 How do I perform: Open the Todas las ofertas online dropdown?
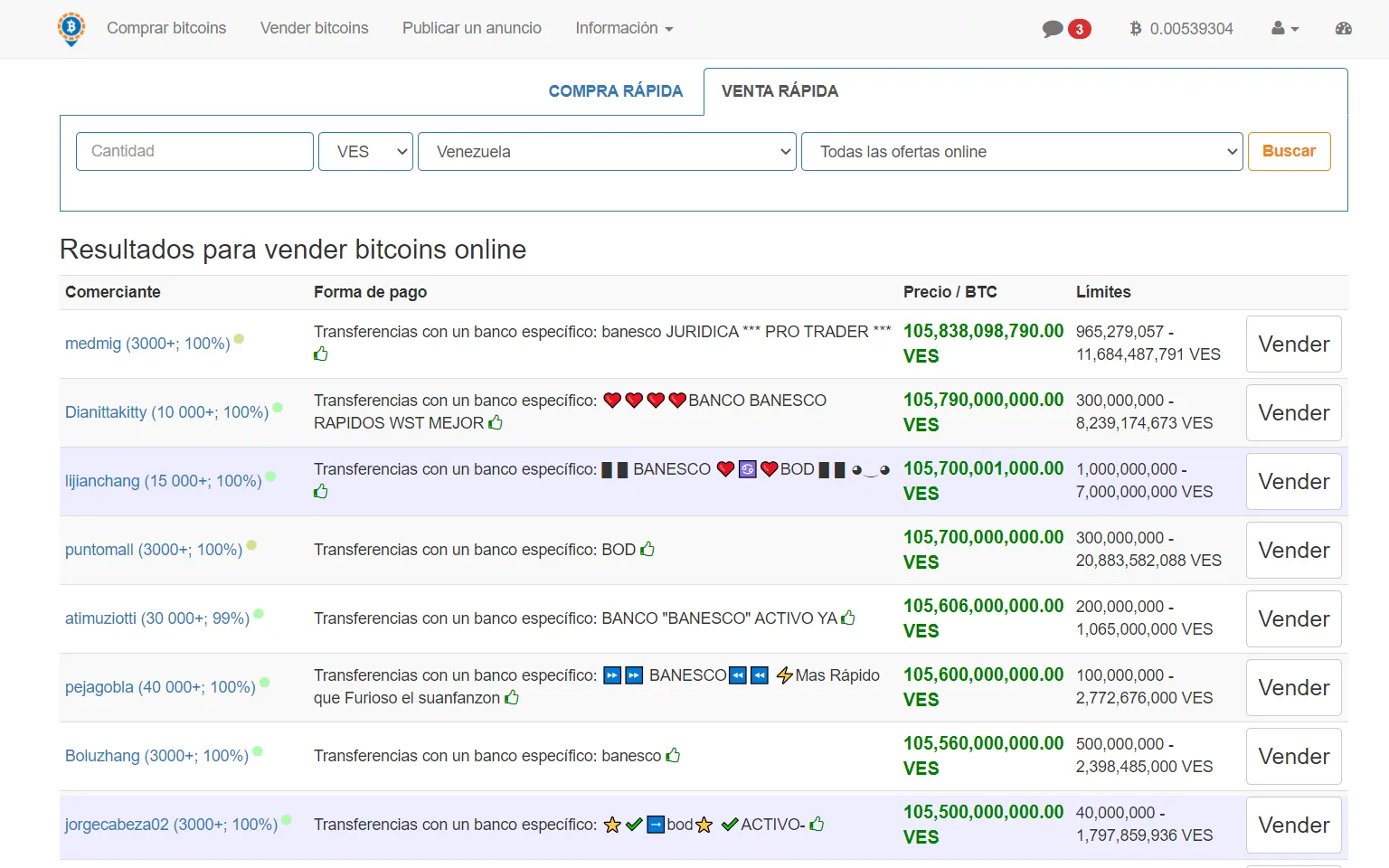[1022, 151]
